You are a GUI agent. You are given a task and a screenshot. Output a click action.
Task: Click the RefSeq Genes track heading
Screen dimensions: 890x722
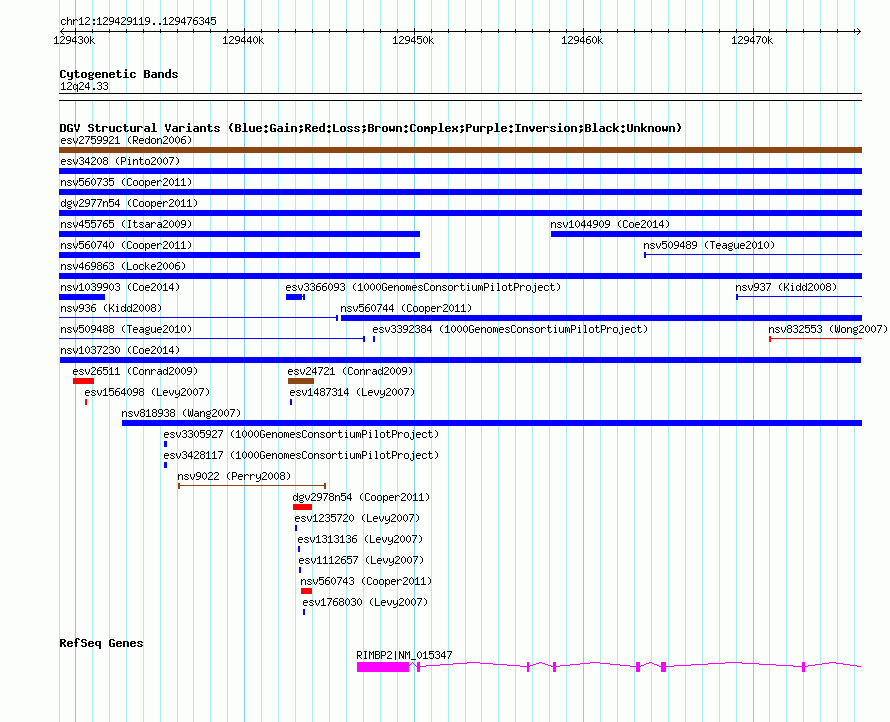pyautogui.click(x=101, y=643)
